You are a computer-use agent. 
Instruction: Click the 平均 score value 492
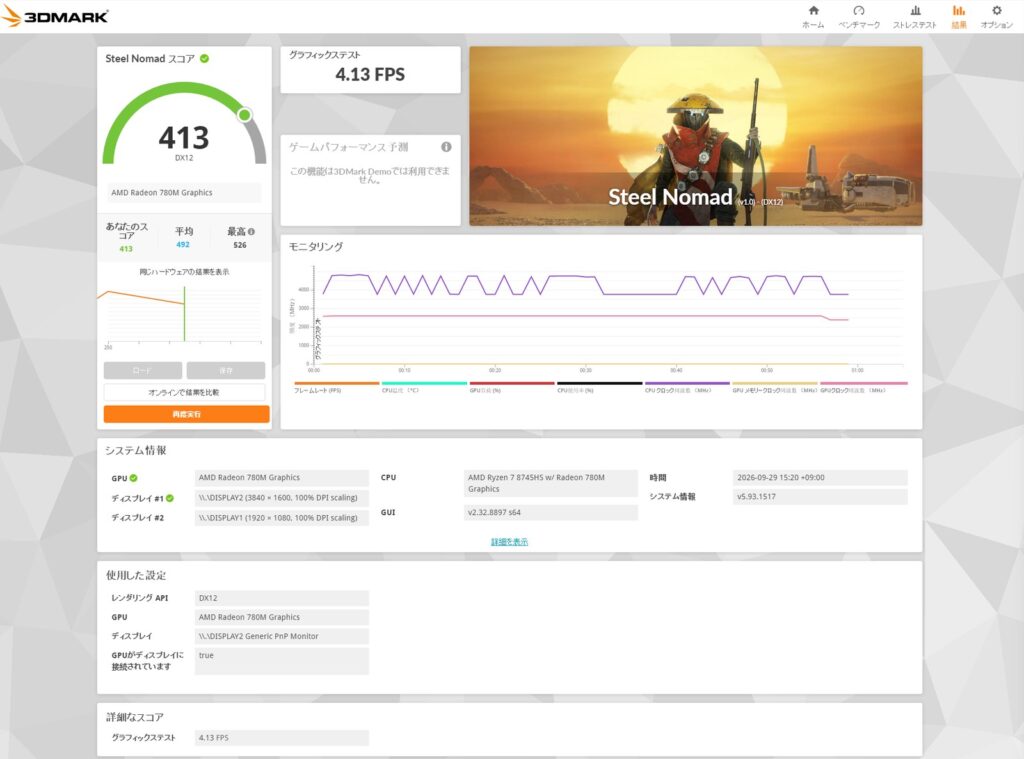[183, 244]
